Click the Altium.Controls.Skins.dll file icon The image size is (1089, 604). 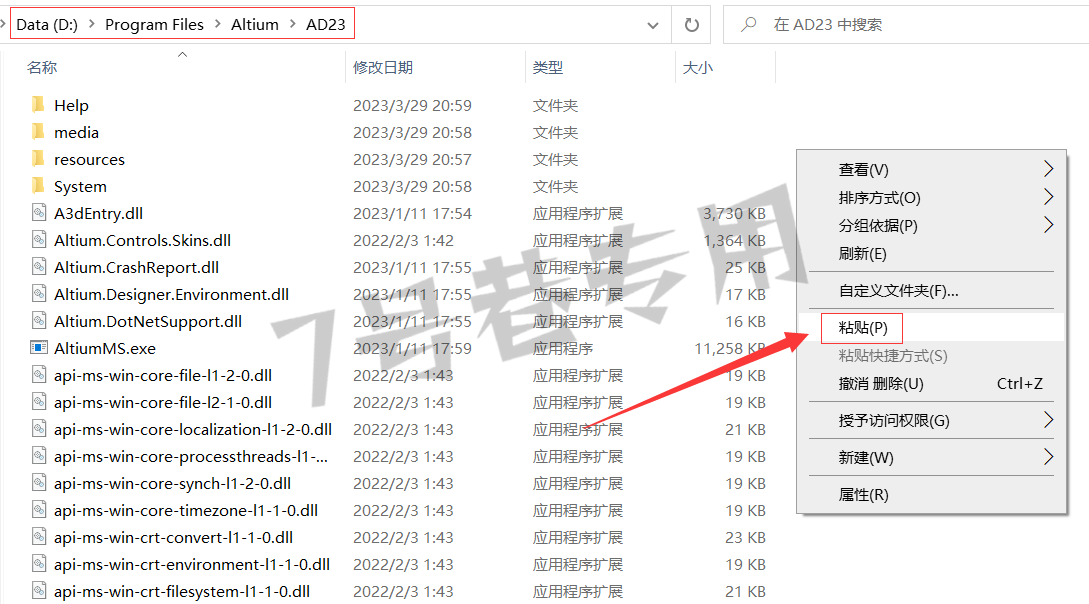point(39,240)
